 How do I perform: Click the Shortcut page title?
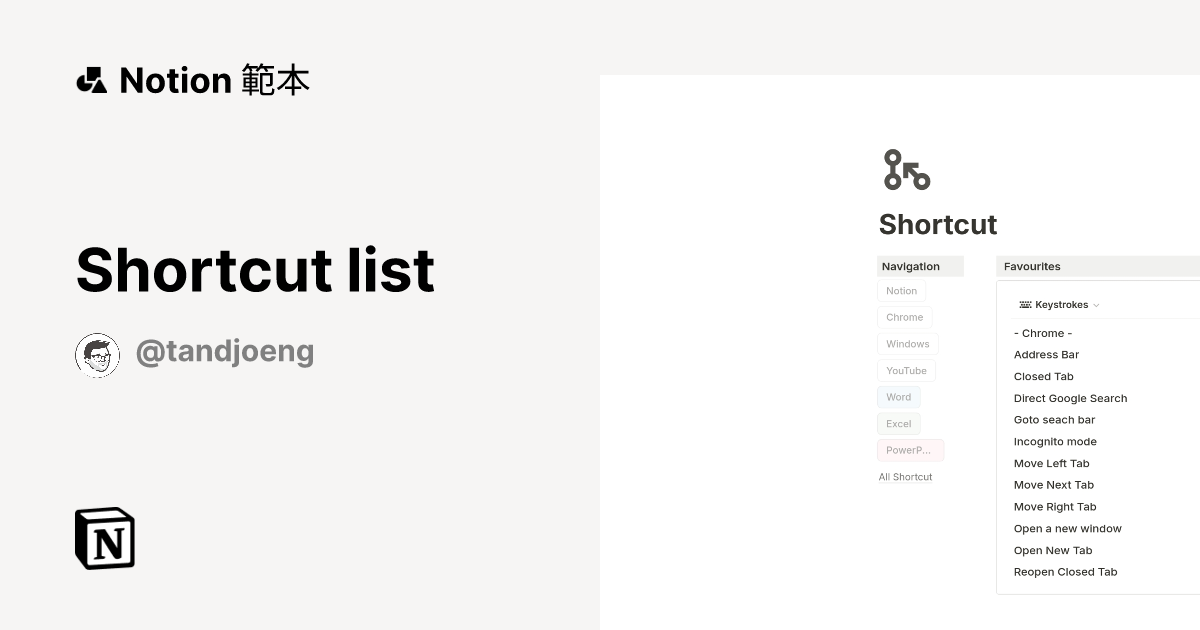938,224
